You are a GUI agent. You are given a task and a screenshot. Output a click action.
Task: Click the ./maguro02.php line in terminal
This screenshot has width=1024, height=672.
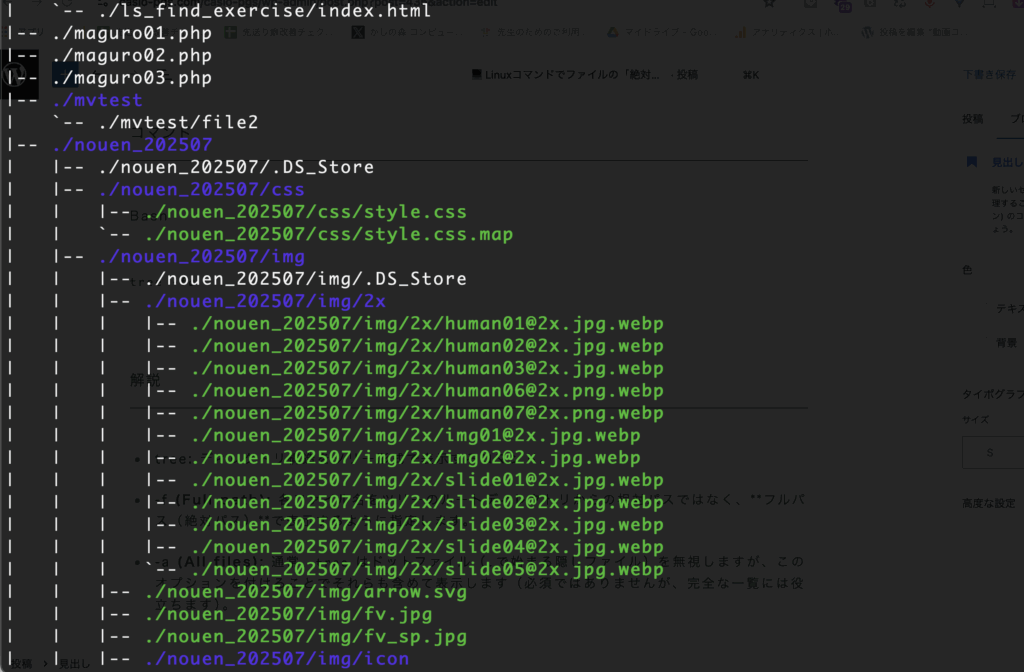click(x=131, y=56)
